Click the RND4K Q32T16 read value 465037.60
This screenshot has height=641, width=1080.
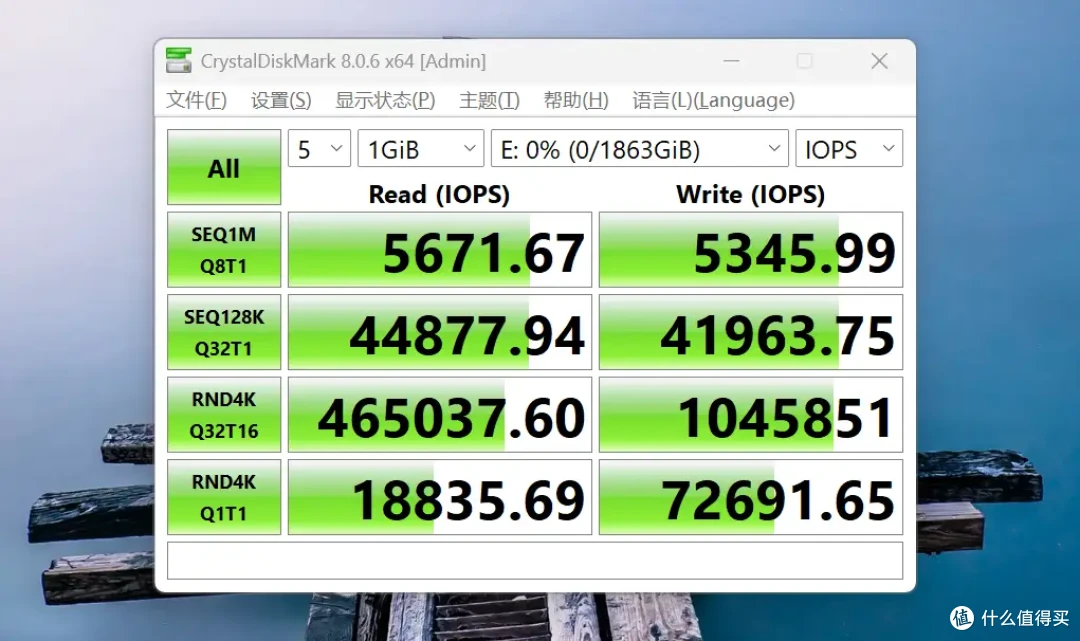pos(440,415)
